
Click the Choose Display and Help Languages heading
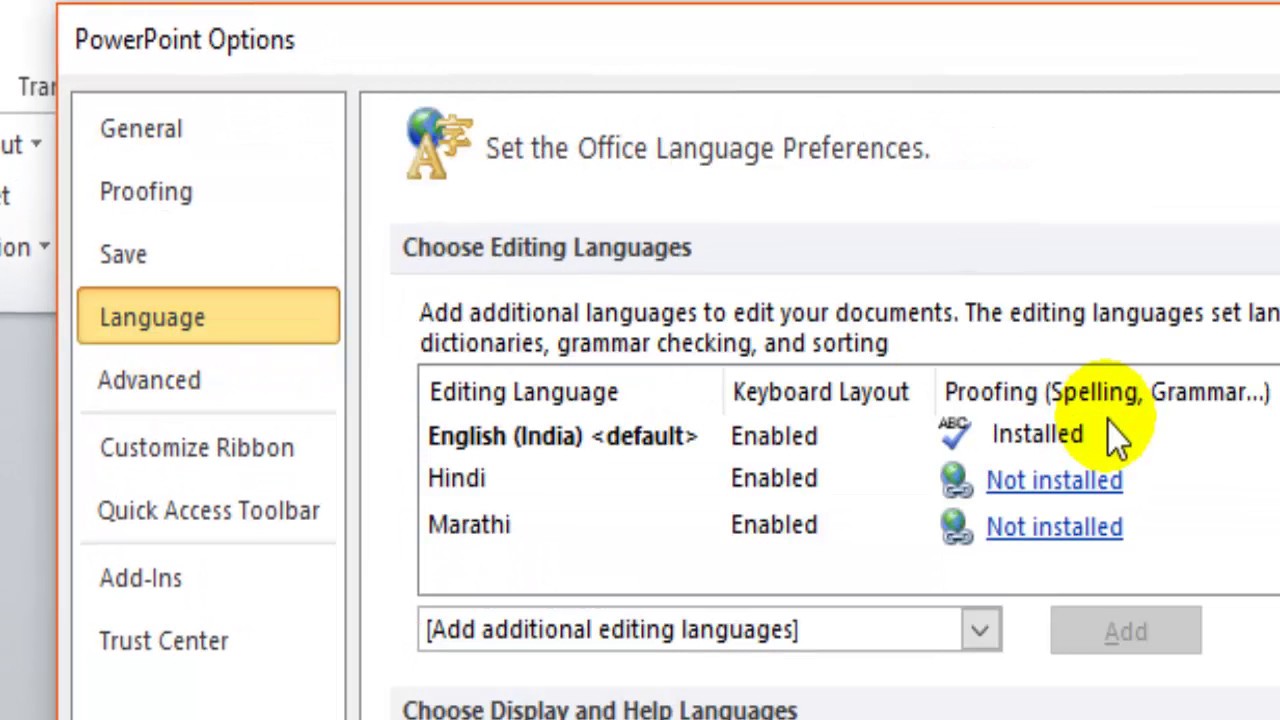(600, 709)
